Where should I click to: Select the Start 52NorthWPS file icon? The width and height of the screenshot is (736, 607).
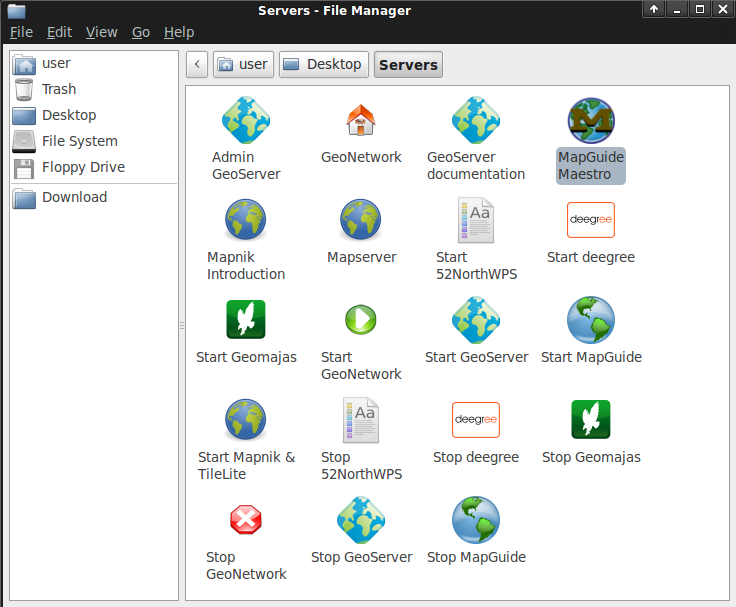point(476,220)
